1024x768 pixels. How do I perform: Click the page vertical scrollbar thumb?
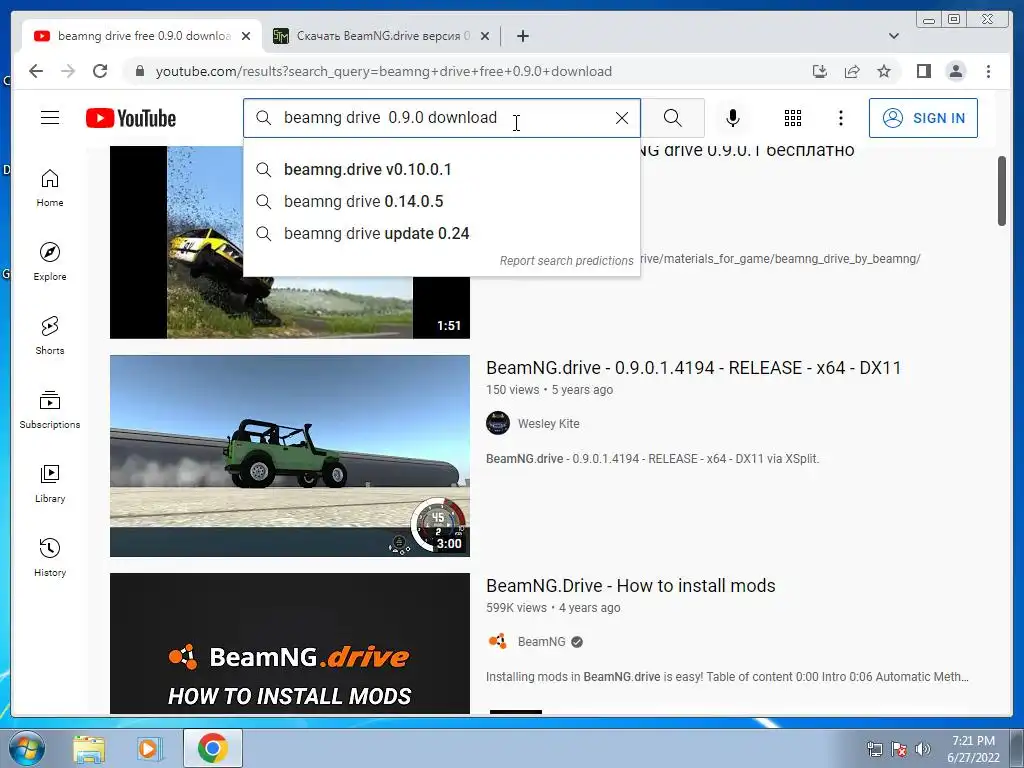1002,191
